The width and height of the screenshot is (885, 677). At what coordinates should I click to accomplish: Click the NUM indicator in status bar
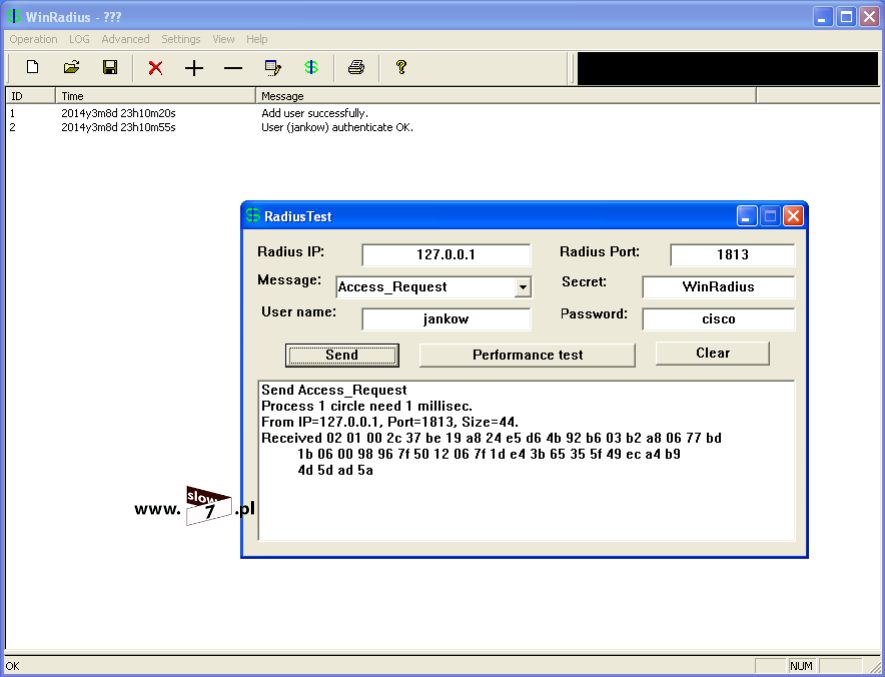tap(801, 666)
